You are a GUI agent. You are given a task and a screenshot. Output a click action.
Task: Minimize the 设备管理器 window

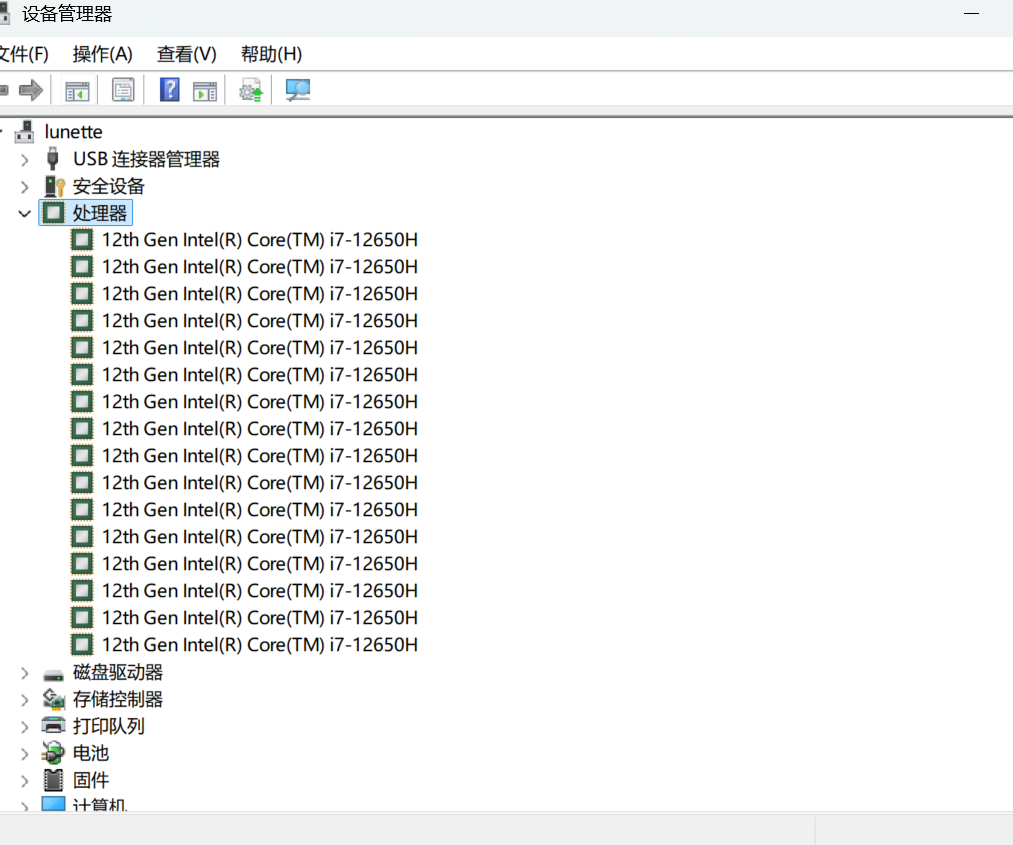coord(971,14)
